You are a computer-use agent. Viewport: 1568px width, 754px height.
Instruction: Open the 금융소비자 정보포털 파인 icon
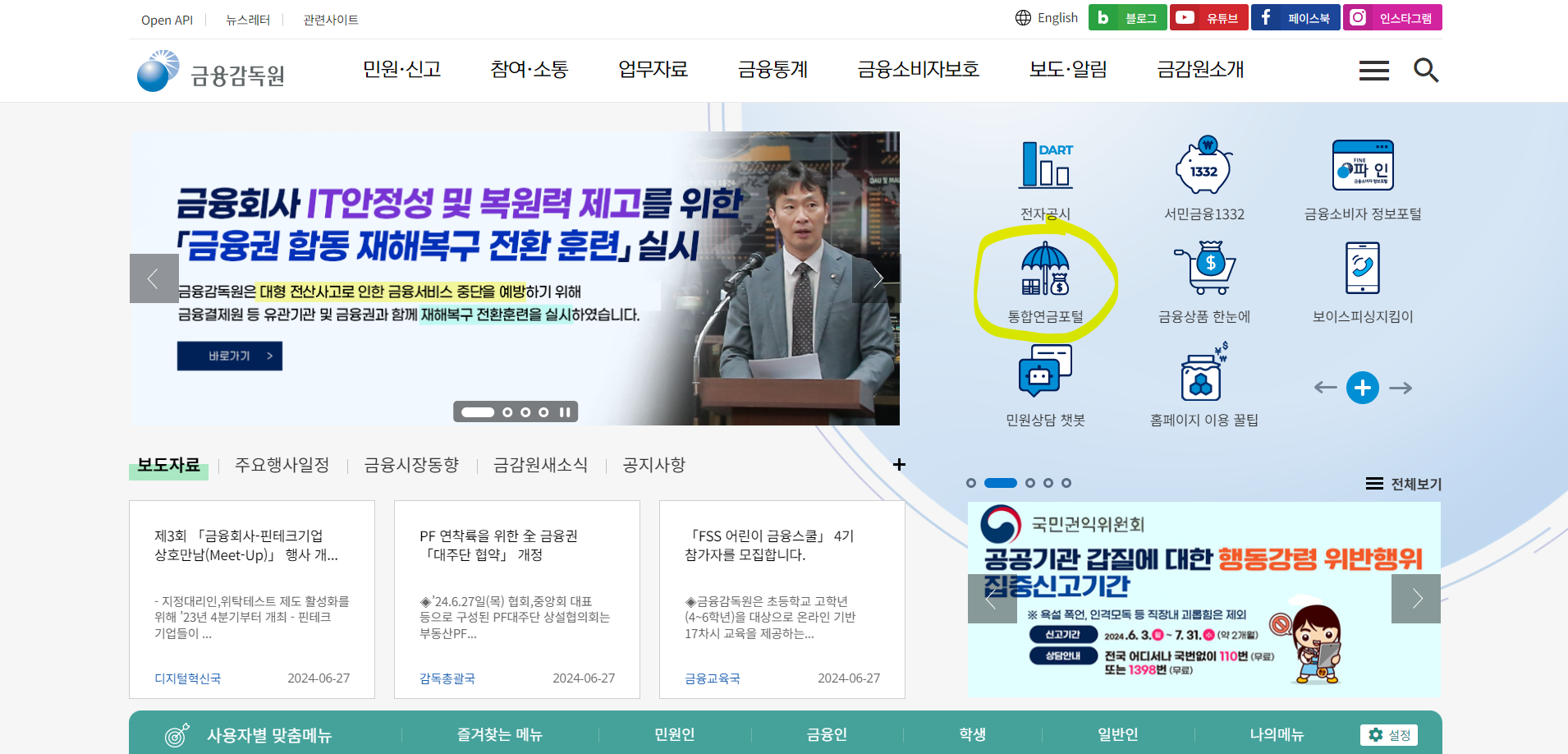[1363, 165]
